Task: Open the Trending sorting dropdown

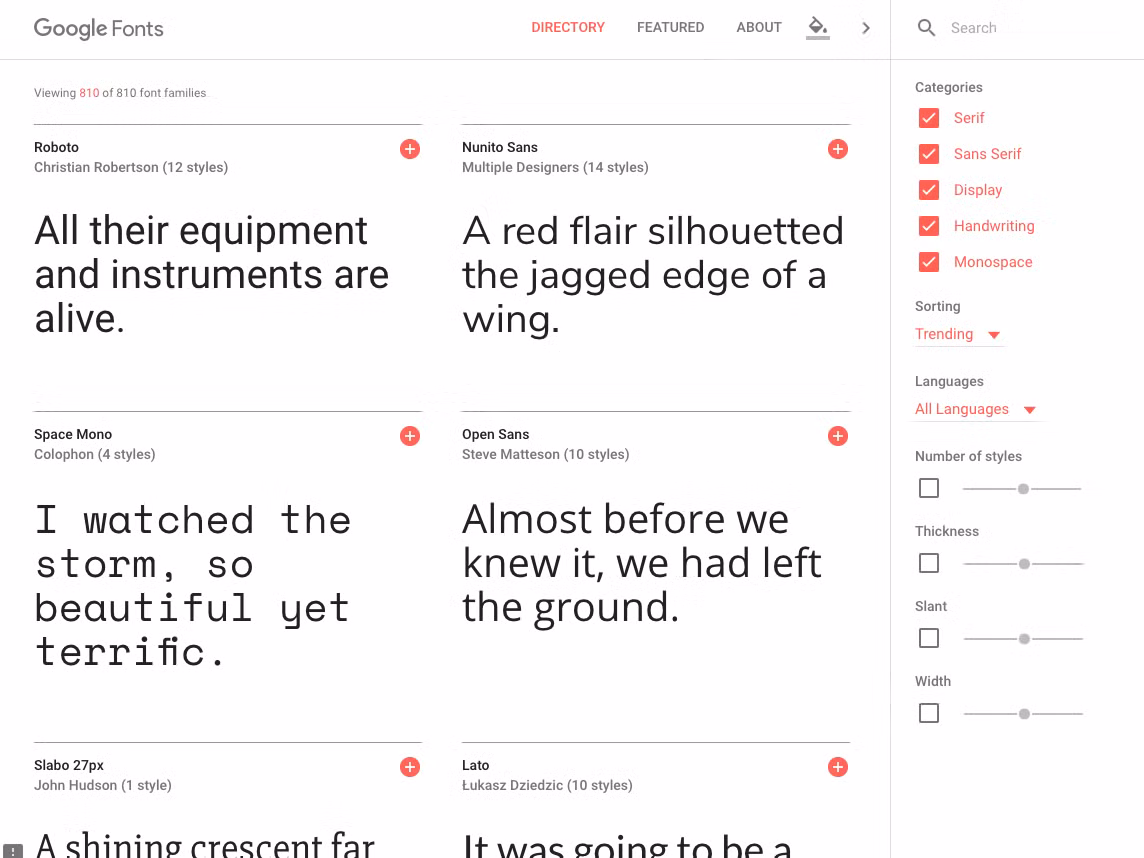Action: [957, 334]
